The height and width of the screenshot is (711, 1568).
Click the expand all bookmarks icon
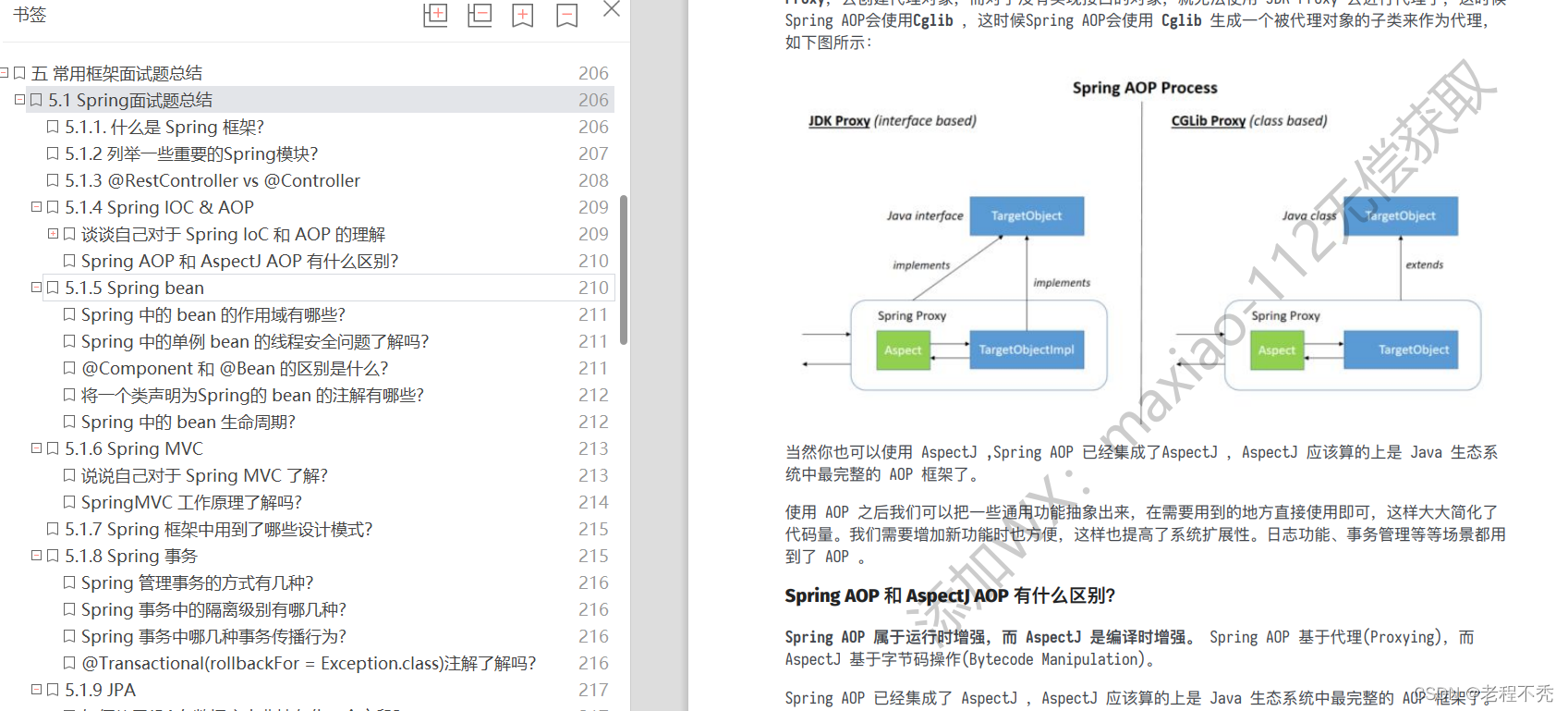click(x=435, y=15)
